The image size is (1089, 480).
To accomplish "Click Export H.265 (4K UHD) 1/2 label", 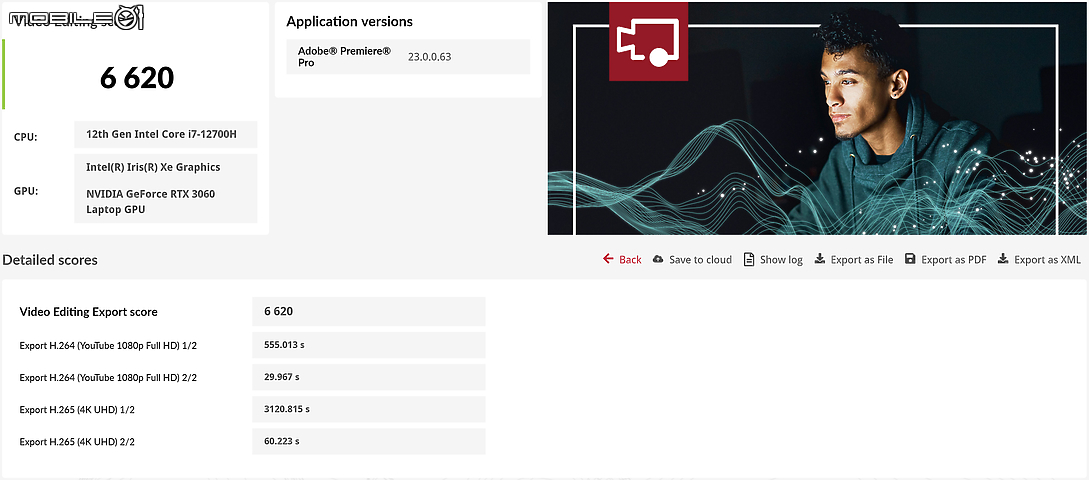I will pyautogui.click(x=77, y=410).
